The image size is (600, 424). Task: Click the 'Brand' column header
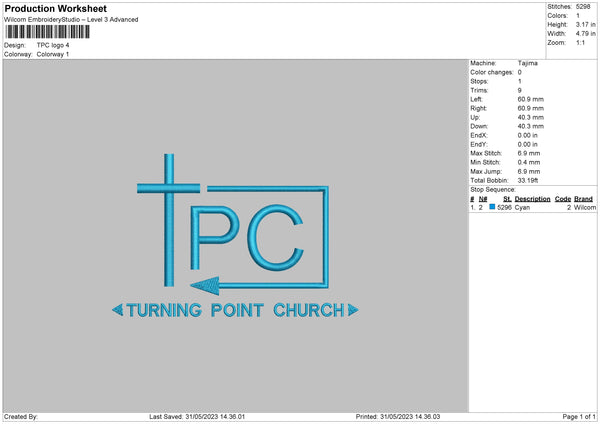[583, 199]
